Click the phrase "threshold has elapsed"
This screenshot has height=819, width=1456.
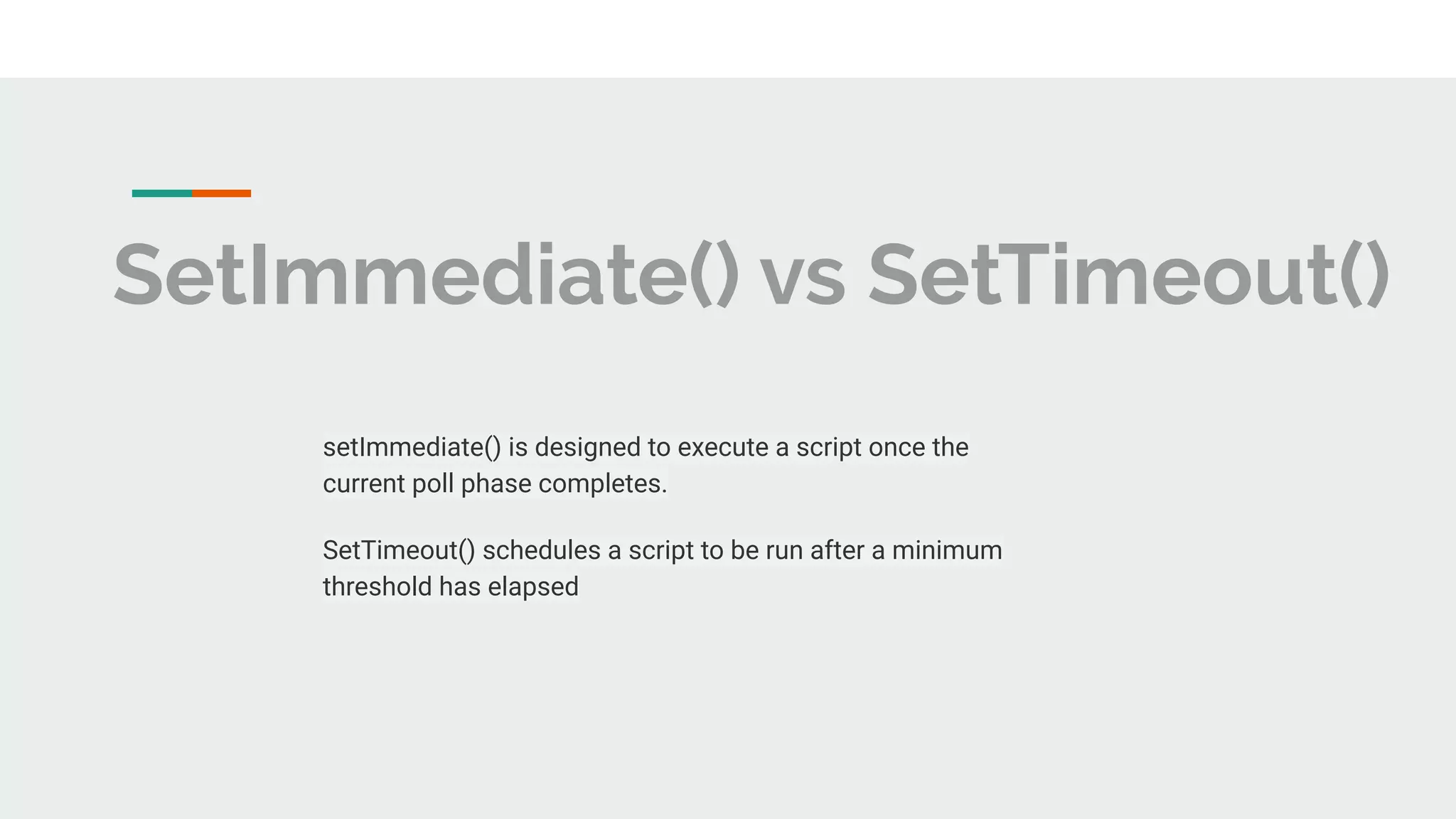click(x=451, y=587)
